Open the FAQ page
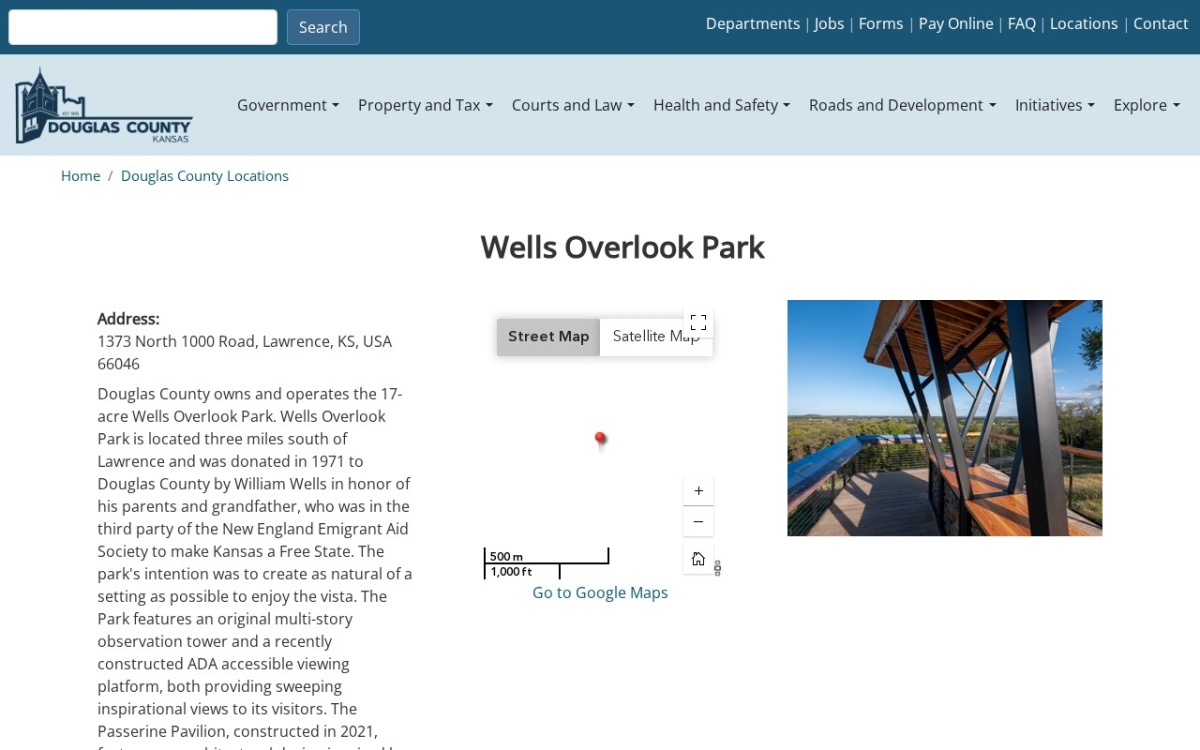Viewport: 1200px width, 750px height. point(1022,24)
